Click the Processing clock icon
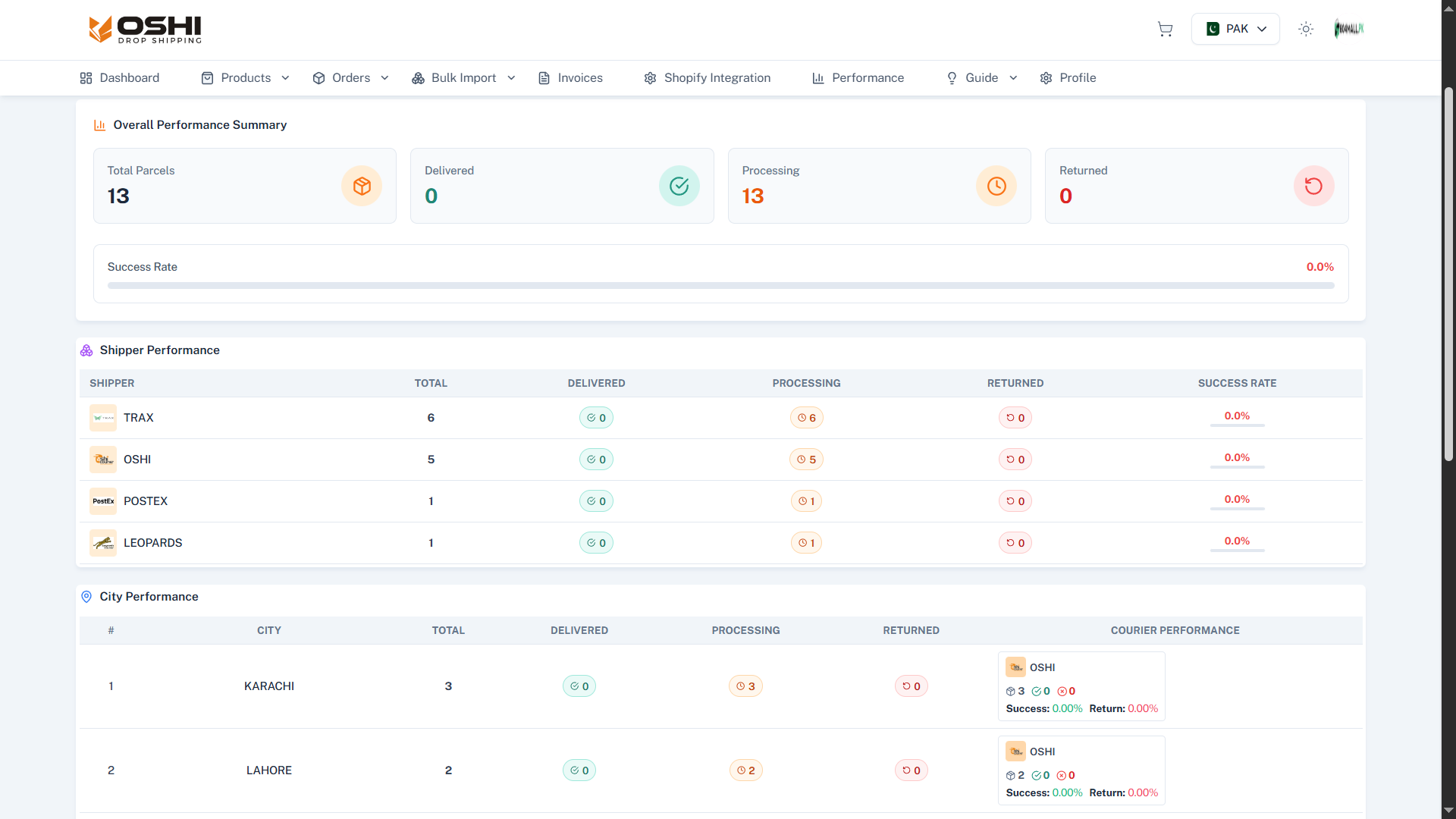 point(996,186)
